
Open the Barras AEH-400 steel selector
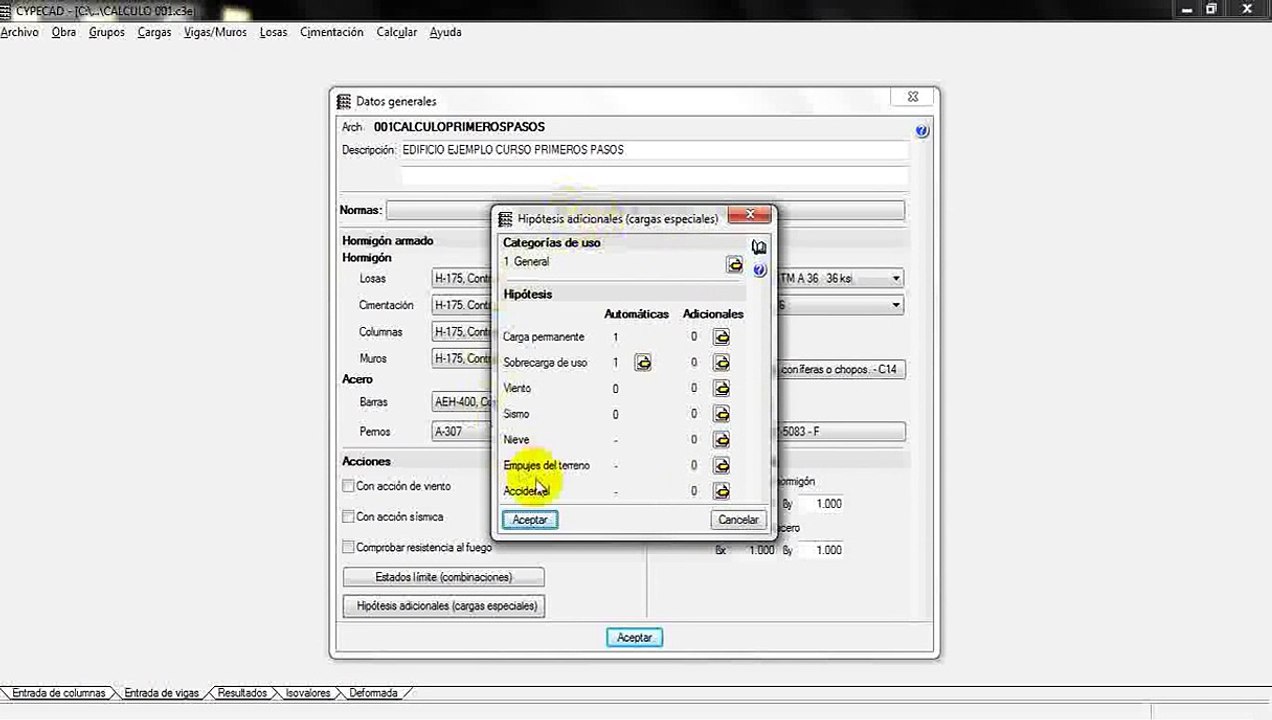coord(462,402)
